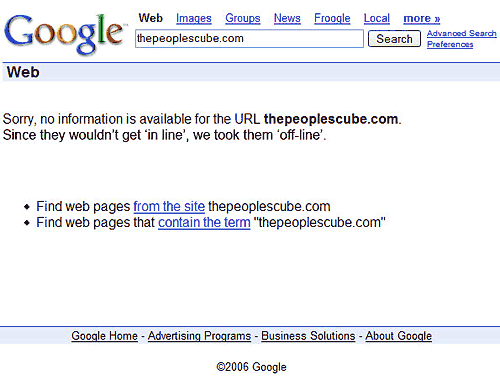Expand the more » options
This screenshot has height=380, width=500.
422,18
